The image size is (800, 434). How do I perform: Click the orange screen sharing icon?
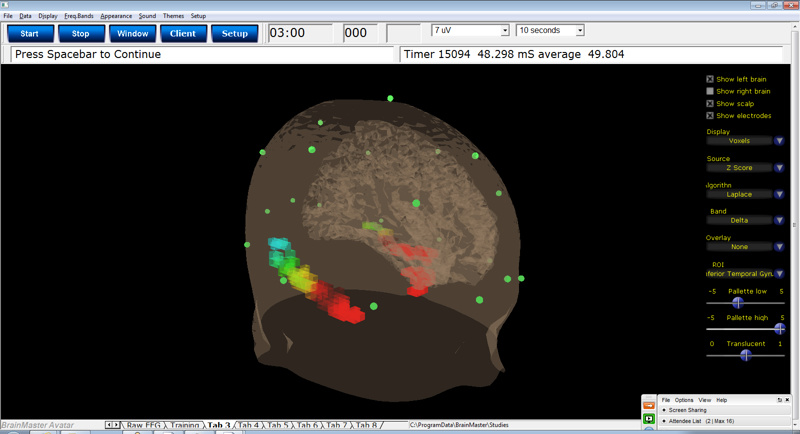(x=648, y=405)
